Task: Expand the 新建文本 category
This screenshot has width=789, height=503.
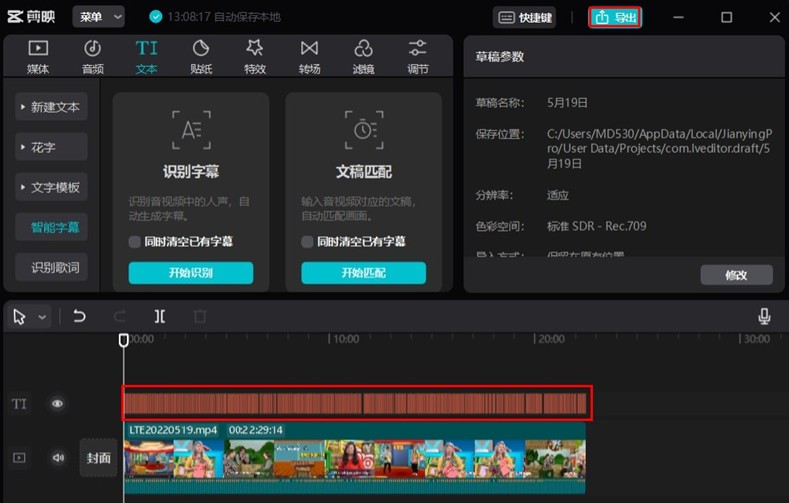Action: pos(51,107)
